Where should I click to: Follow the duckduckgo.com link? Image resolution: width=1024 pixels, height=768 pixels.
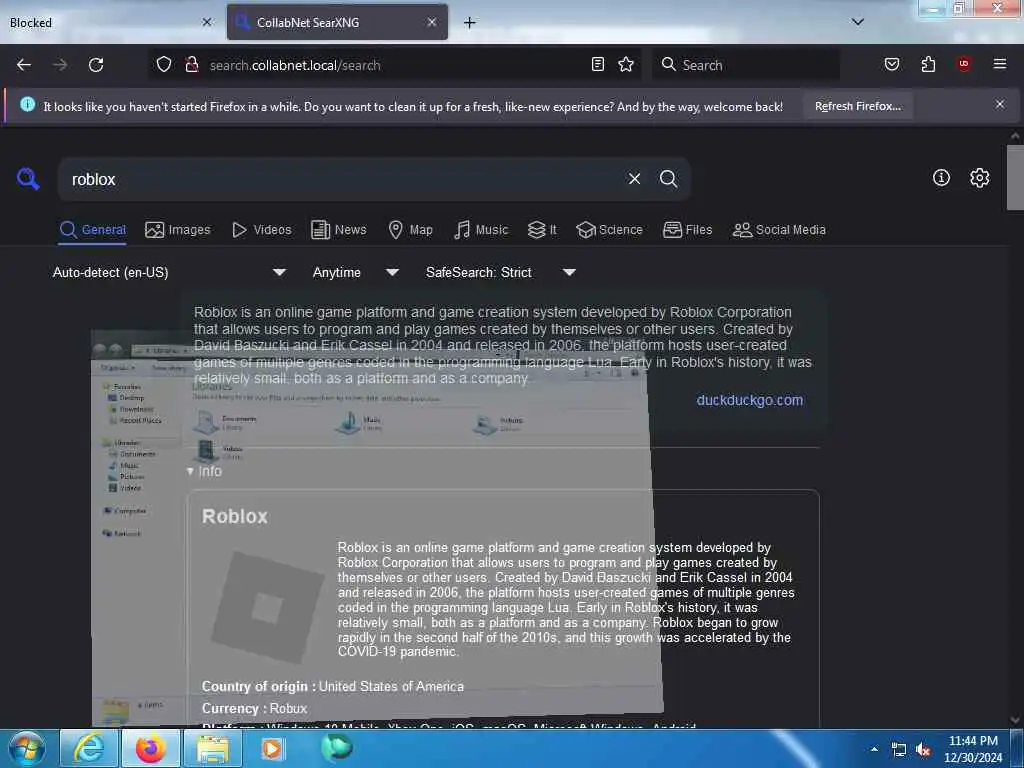tap(750, 400)
